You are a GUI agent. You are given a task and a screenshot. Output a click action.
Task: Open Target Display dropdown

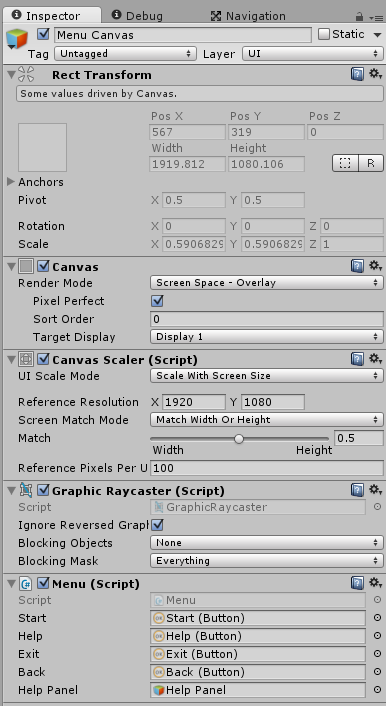[267, 337]
